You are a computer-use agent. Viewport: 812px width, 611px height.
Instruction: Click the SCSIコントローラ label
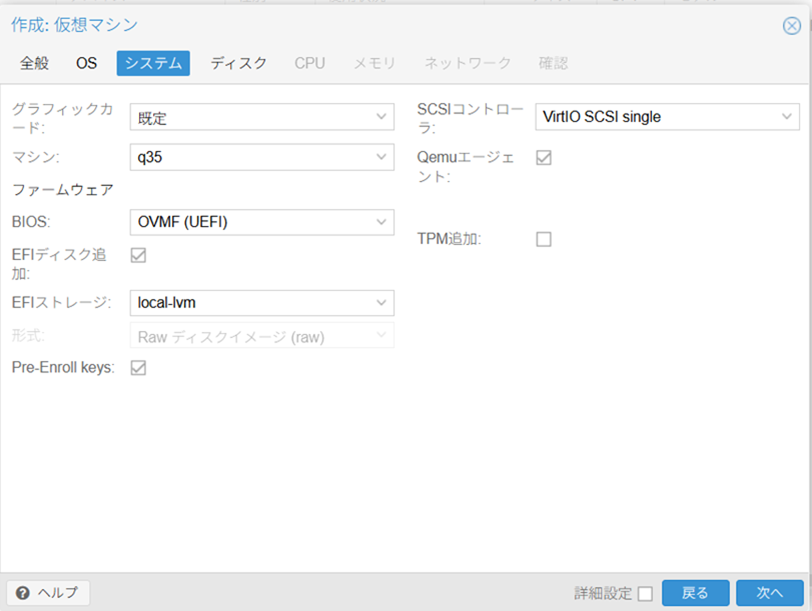pos(470,118)
